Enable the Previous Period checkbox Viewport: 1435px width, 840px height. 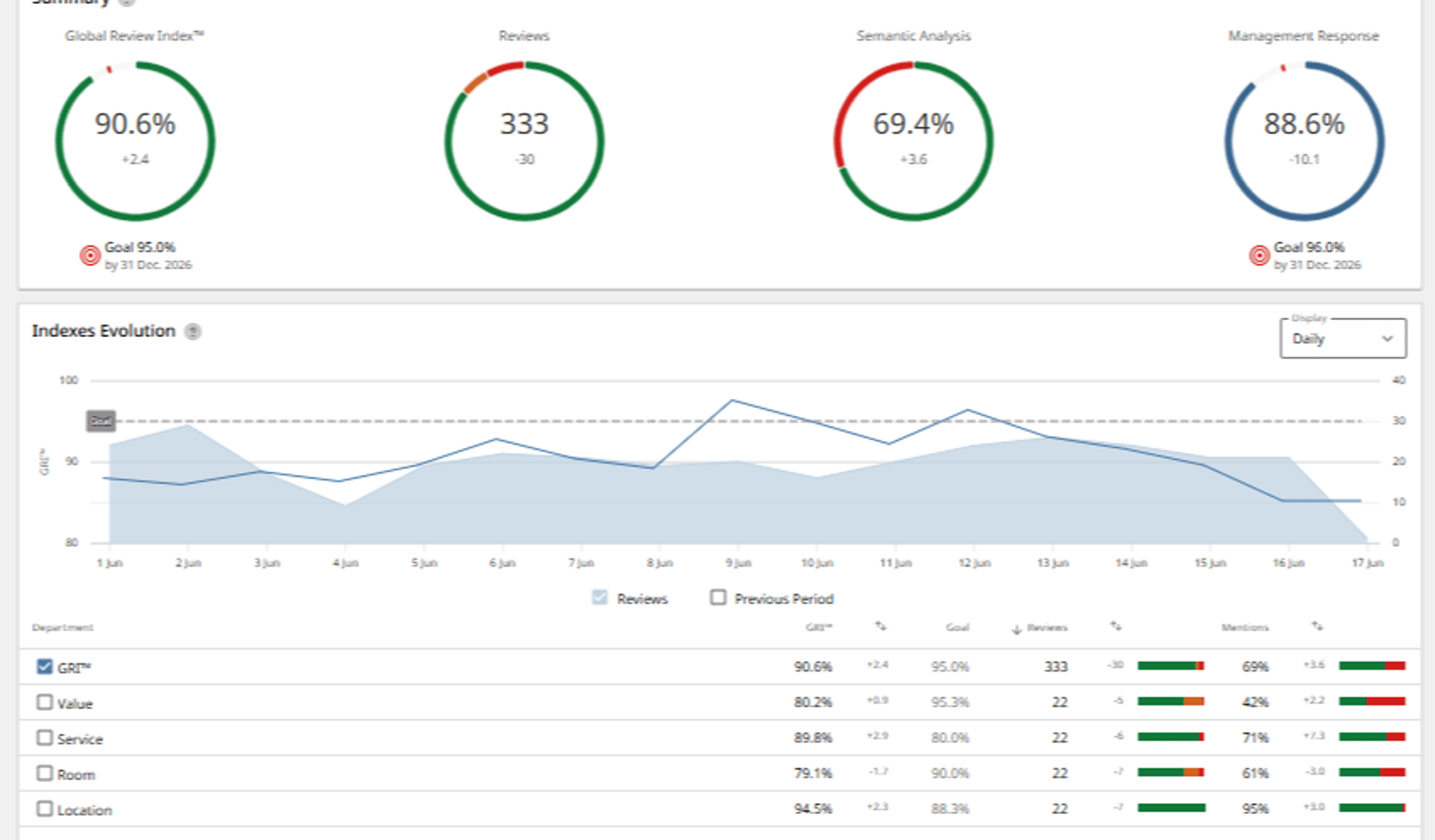718,597
